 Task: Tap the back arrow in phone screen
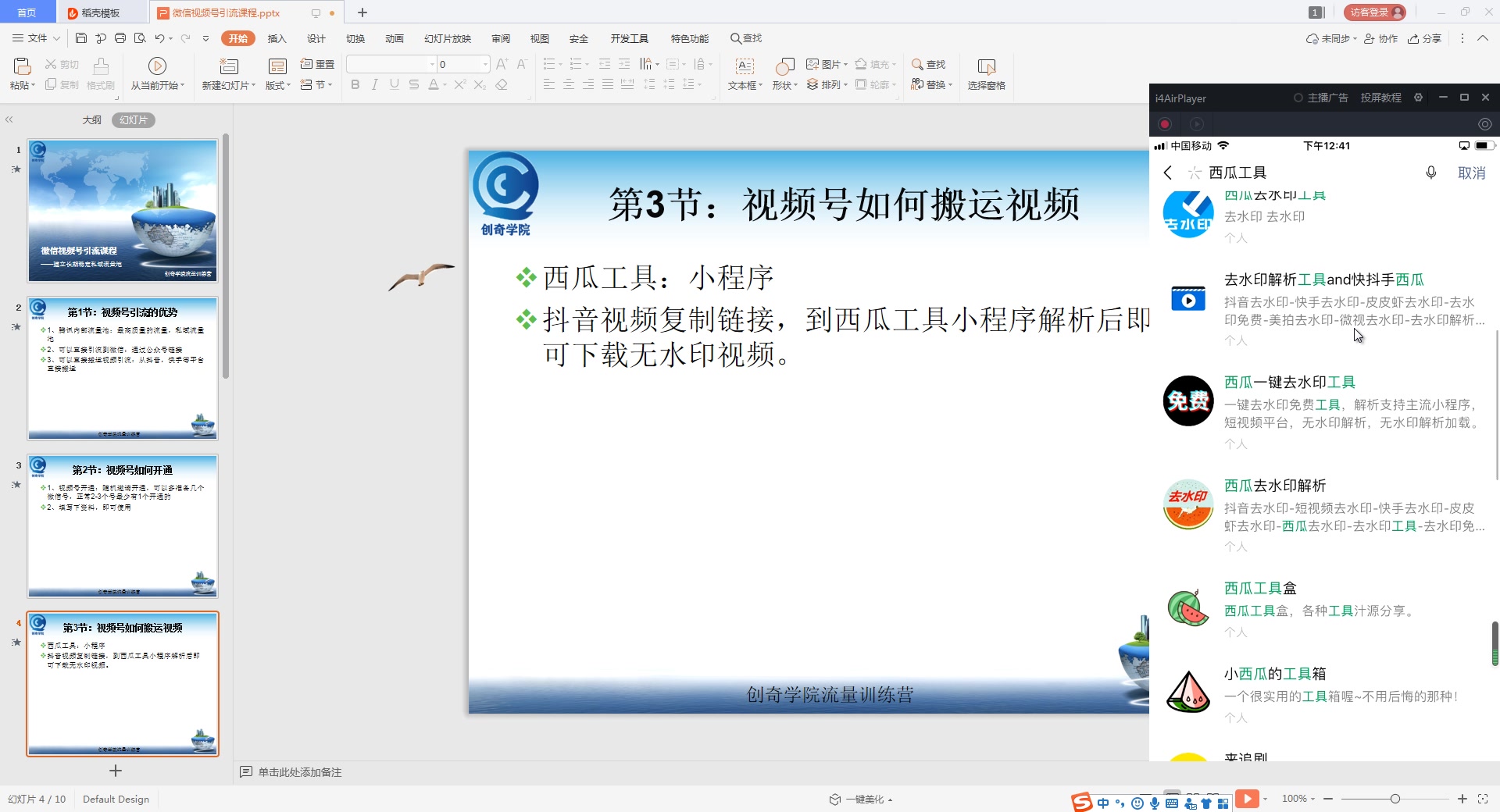(x=1168, y=173)
